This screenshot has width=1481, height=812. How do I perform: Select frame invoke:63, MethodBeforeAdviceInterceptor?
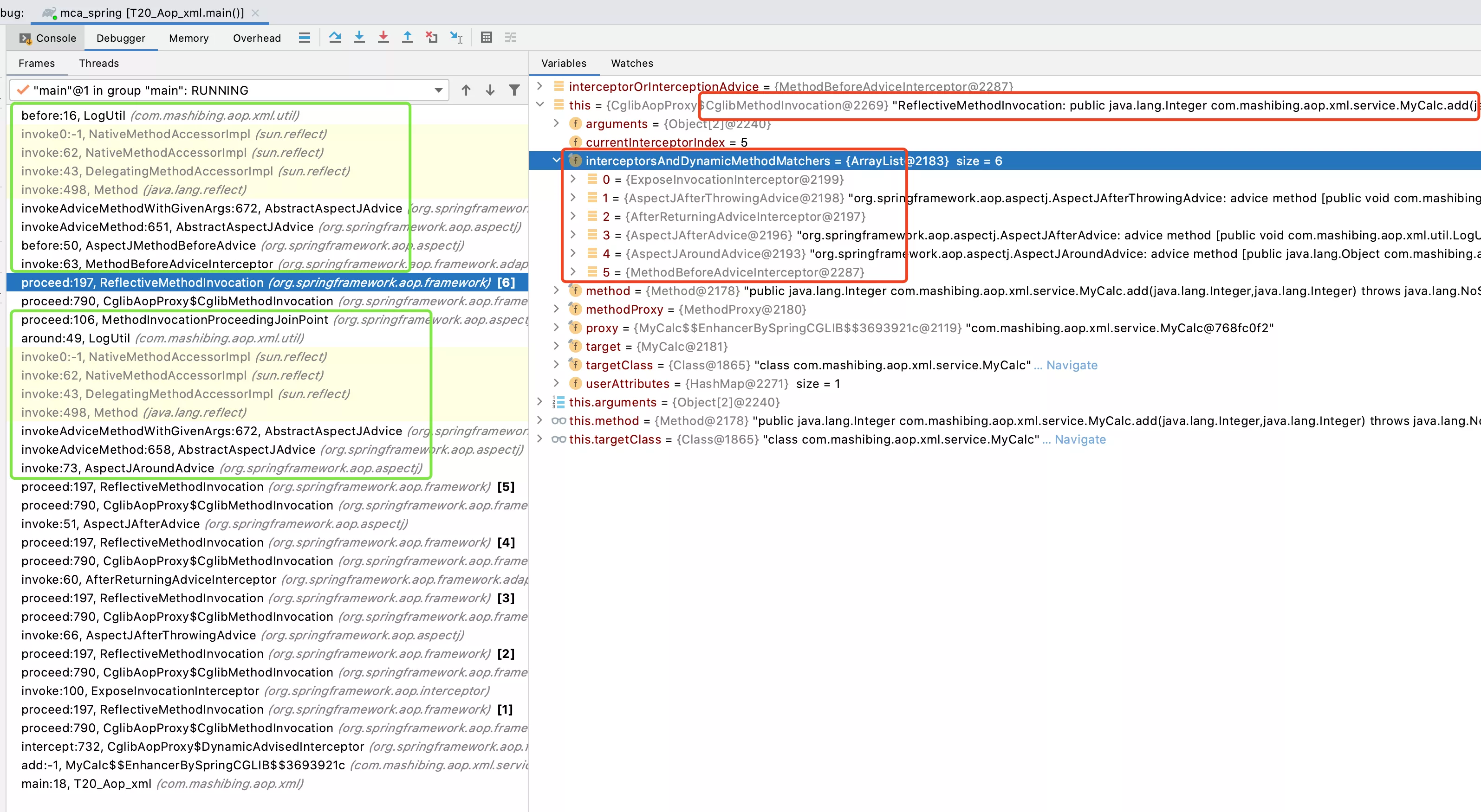pyautogui.click(x=267, y=264)
